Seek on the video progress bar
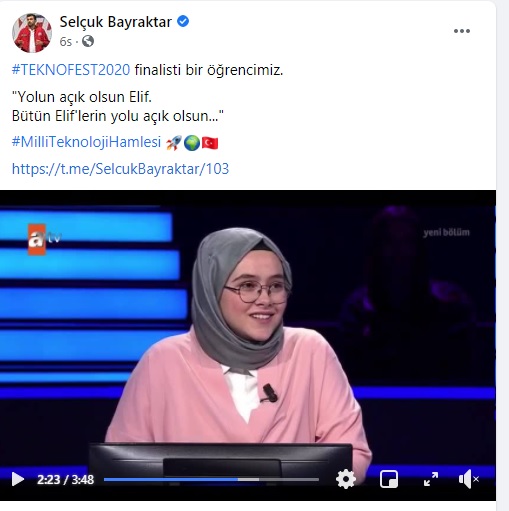 211,480
